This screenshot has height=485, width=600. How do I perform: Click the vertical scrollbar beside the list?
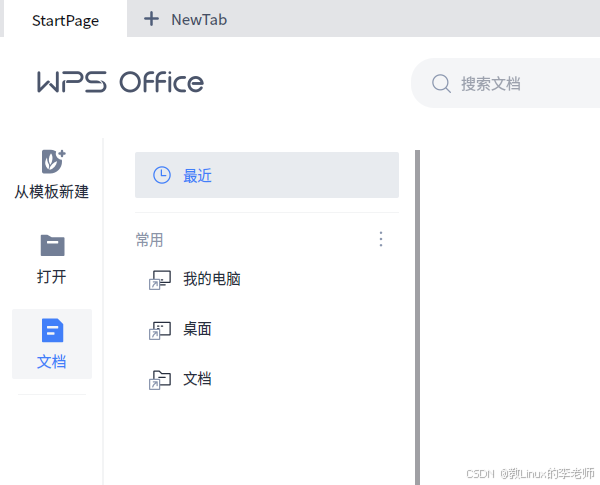417,317
